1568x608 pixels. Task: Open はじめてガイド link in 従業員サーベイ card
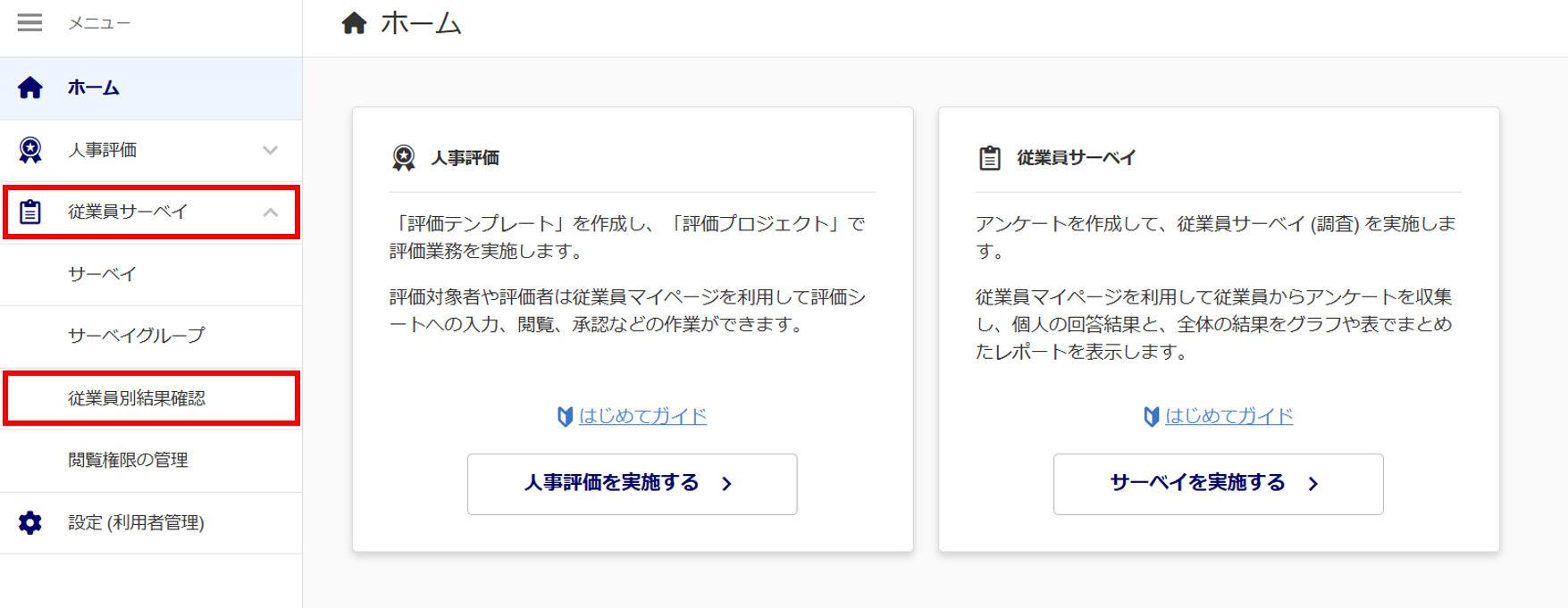(1228, 416)
